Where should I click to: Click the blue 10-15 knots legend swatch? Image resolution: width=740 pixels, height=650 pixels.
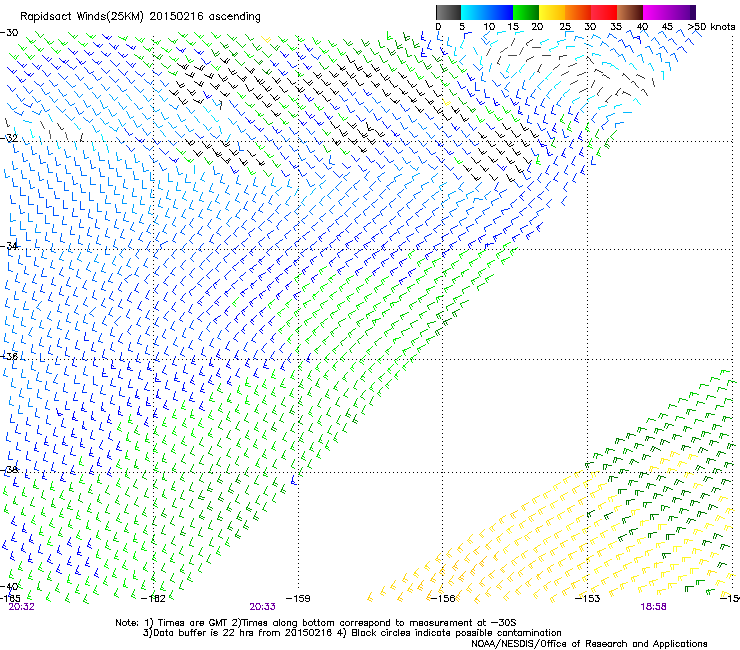[x=499, y=12]
